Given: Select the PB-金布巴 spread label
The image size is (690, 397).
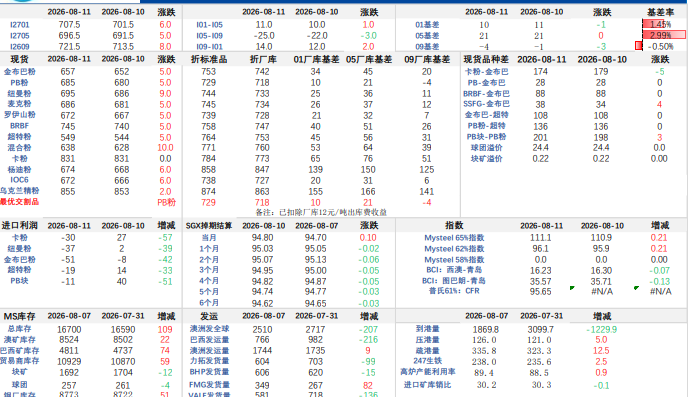Looking at the screenshot, I should click(x=486, y=82).
